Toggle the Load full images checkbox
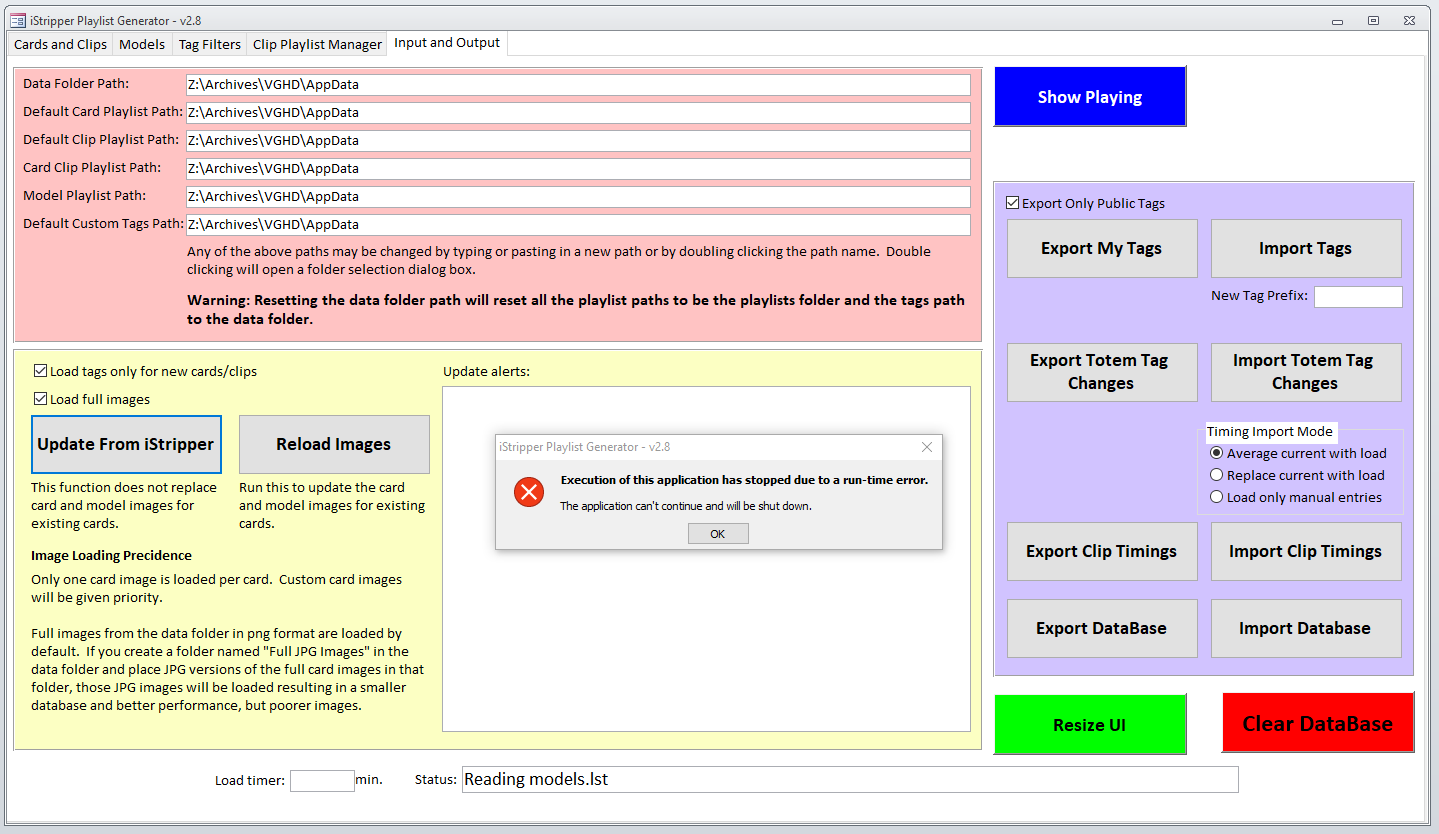 (x=40, y=399)
